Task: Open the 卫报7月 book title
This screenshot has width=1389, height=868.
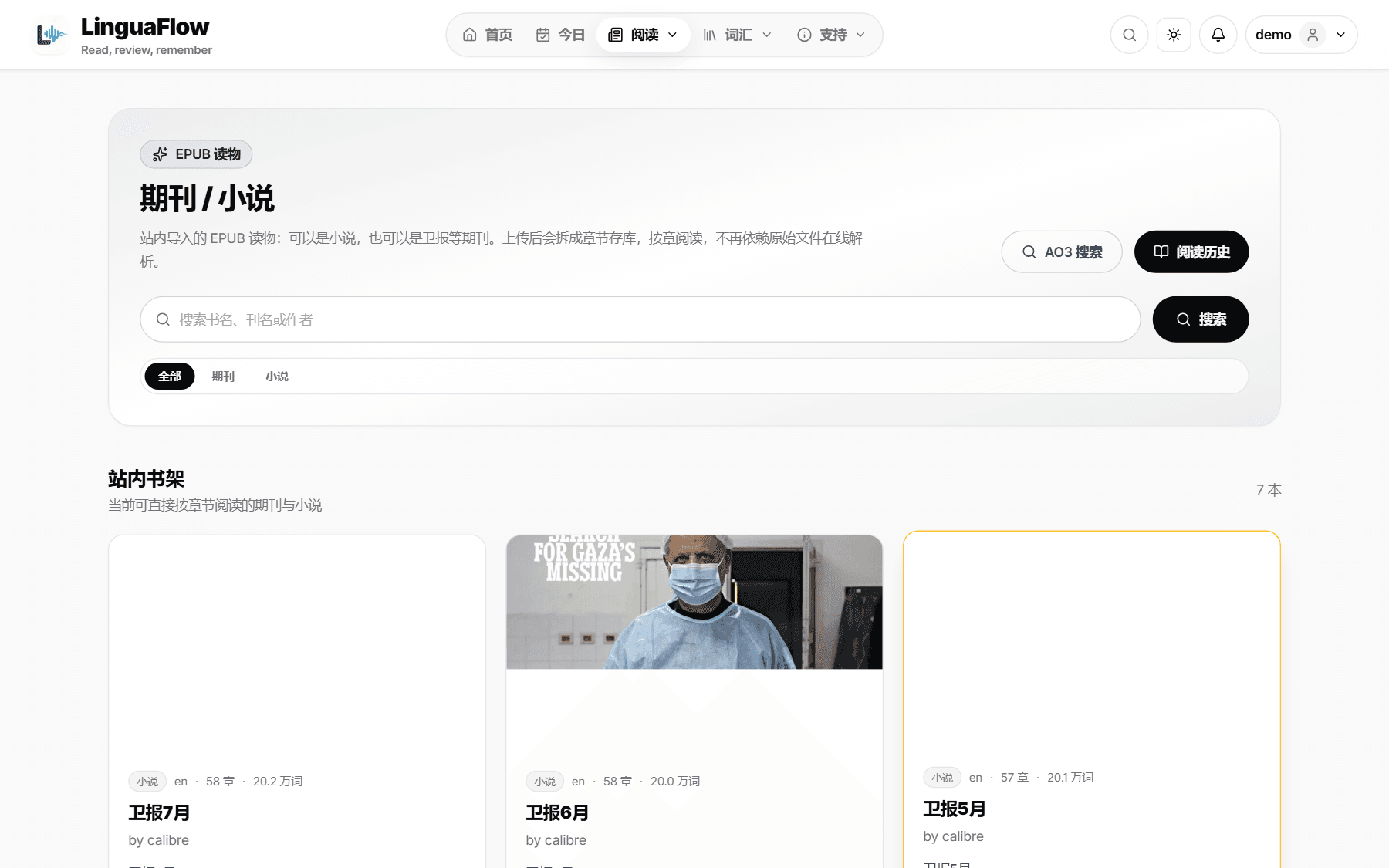Action: pos(159,812)
